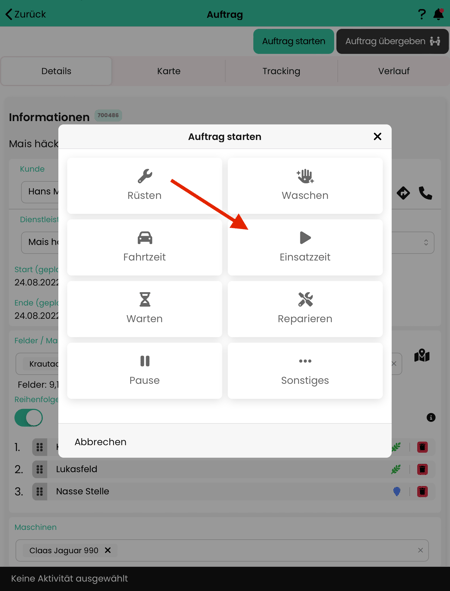
Task: Toggle the Reihenfolge switch off
Action: (29, 418)
